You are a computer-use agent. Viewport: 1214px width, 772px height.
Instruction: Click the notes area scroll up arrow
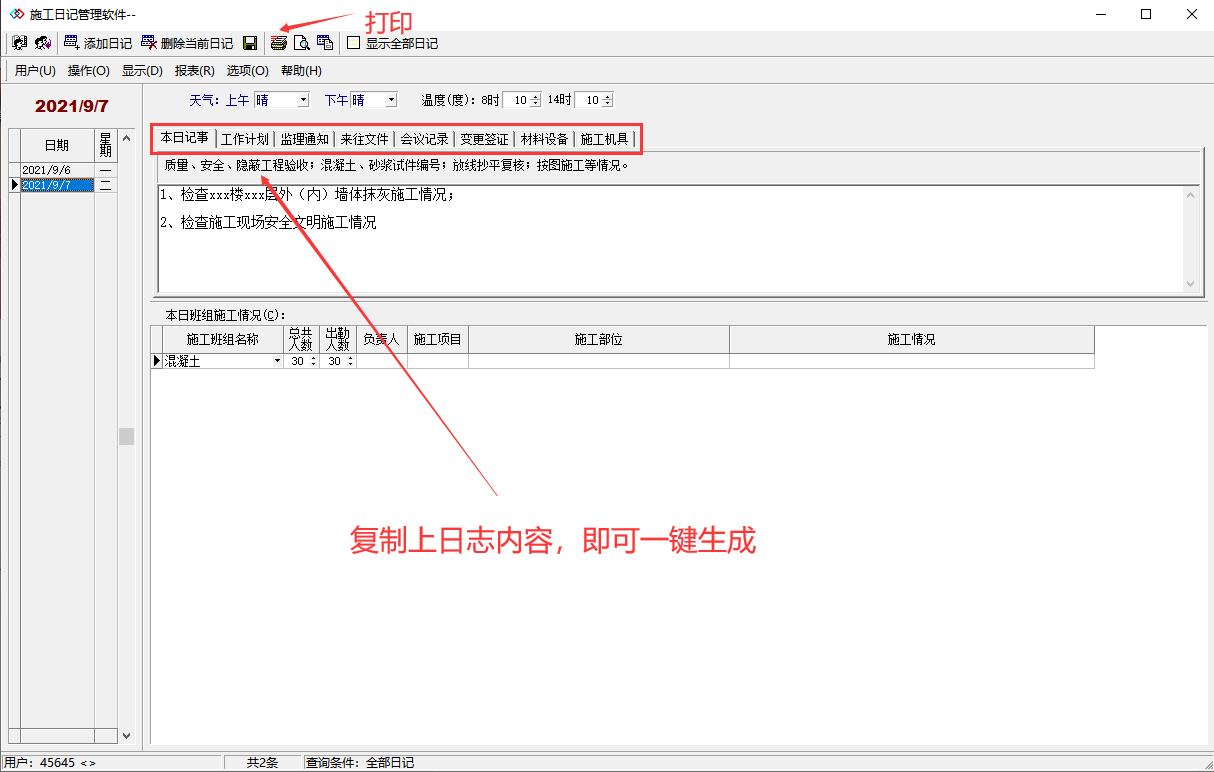[x=1190, y=195]
